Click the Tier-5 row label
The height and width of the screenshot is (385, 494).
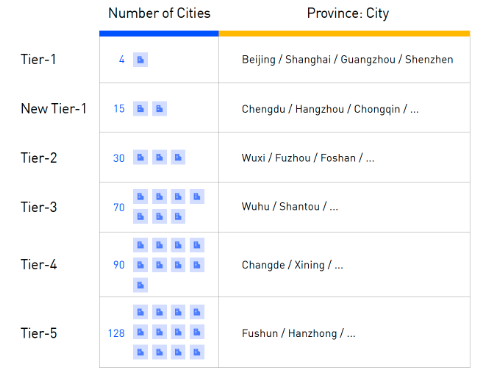click(39, 333)
